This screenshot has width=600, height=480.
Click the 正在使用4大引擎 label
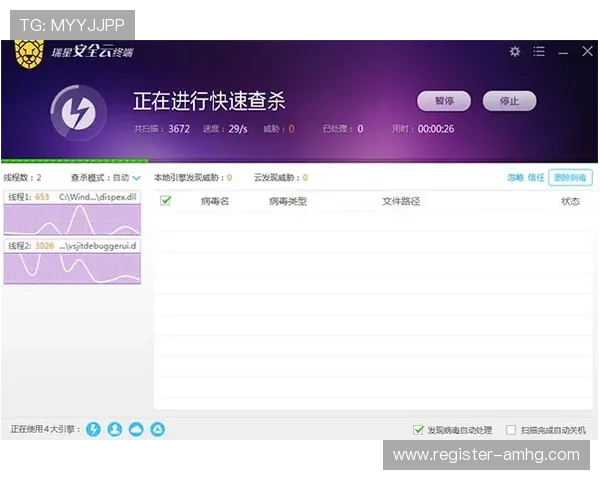click(45, 429)
